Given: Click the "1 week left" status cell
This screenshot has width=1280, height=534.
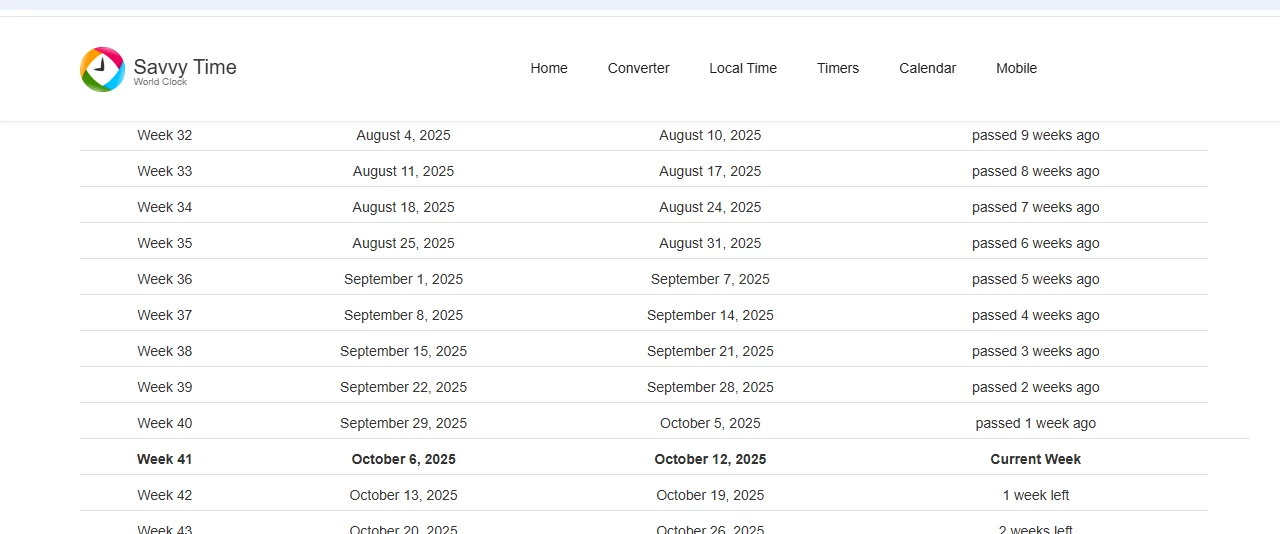Looking at the screenshot, I should coord(1035,495).
